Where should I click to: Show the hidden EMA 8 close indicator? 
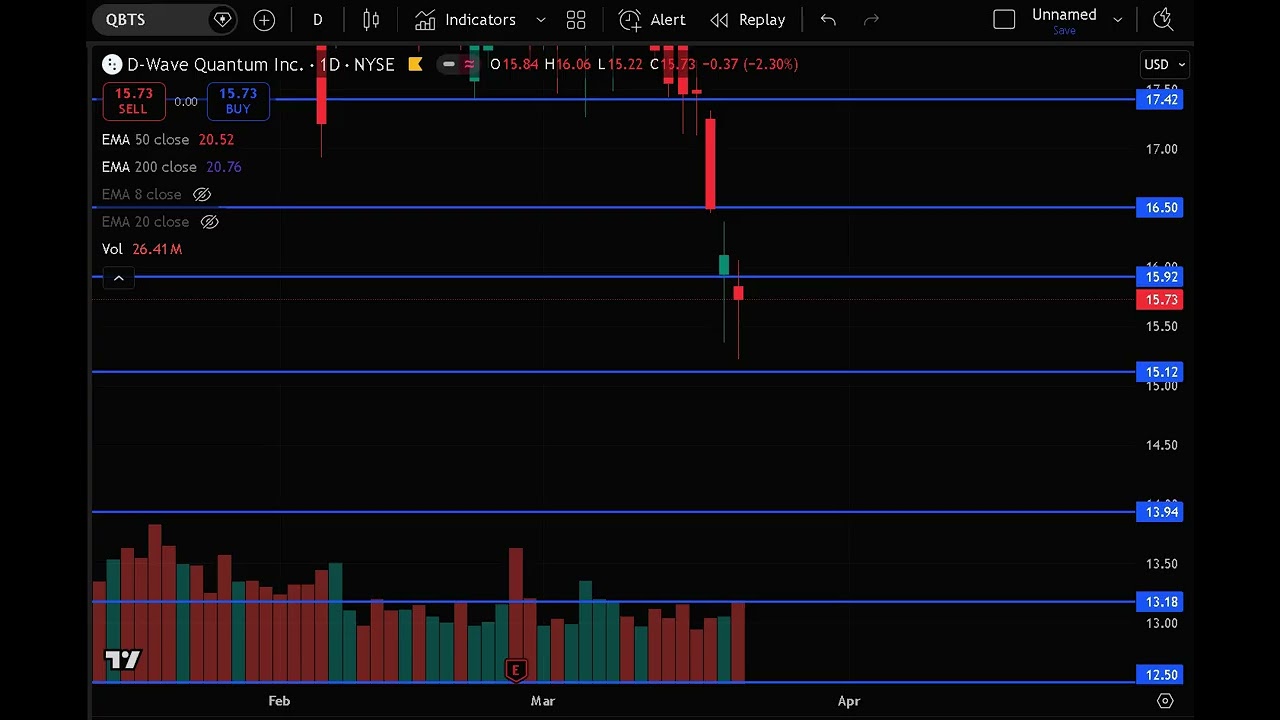tap(202, 194)
